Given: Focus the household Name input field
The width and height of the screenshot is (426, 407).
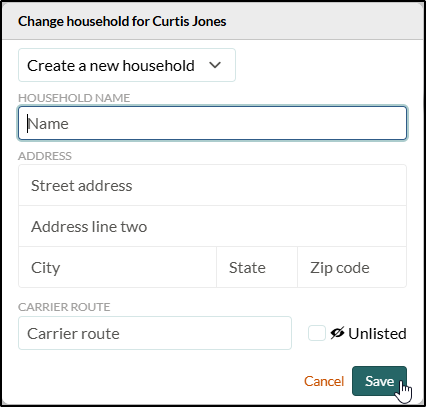Looking at the screenshot, I should click(x=212, y=123).
